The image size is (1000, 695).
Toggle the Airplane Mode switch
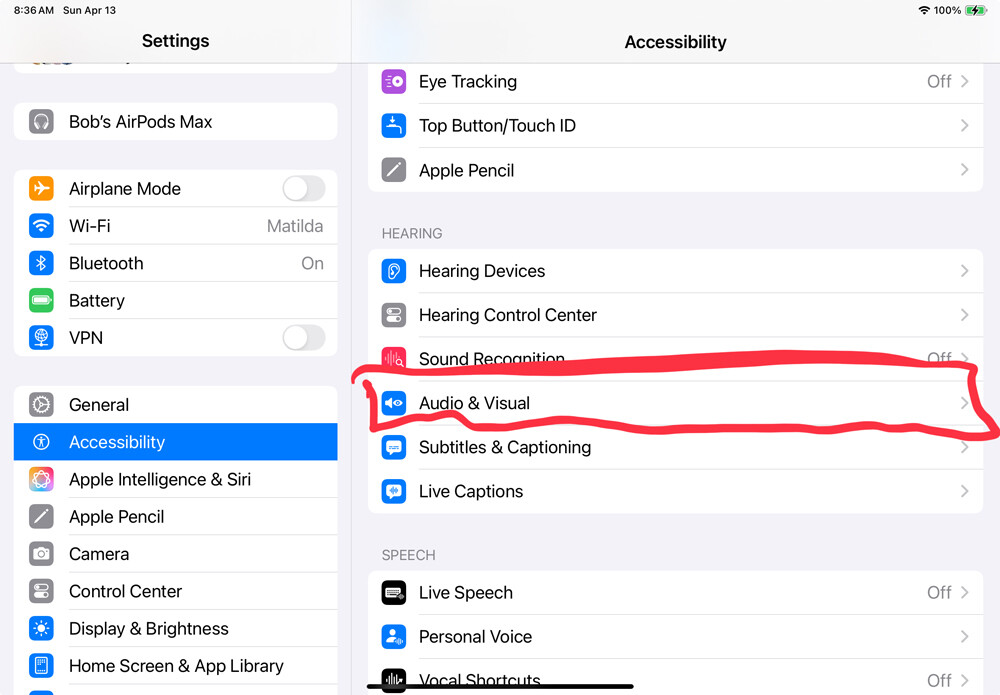304,189
